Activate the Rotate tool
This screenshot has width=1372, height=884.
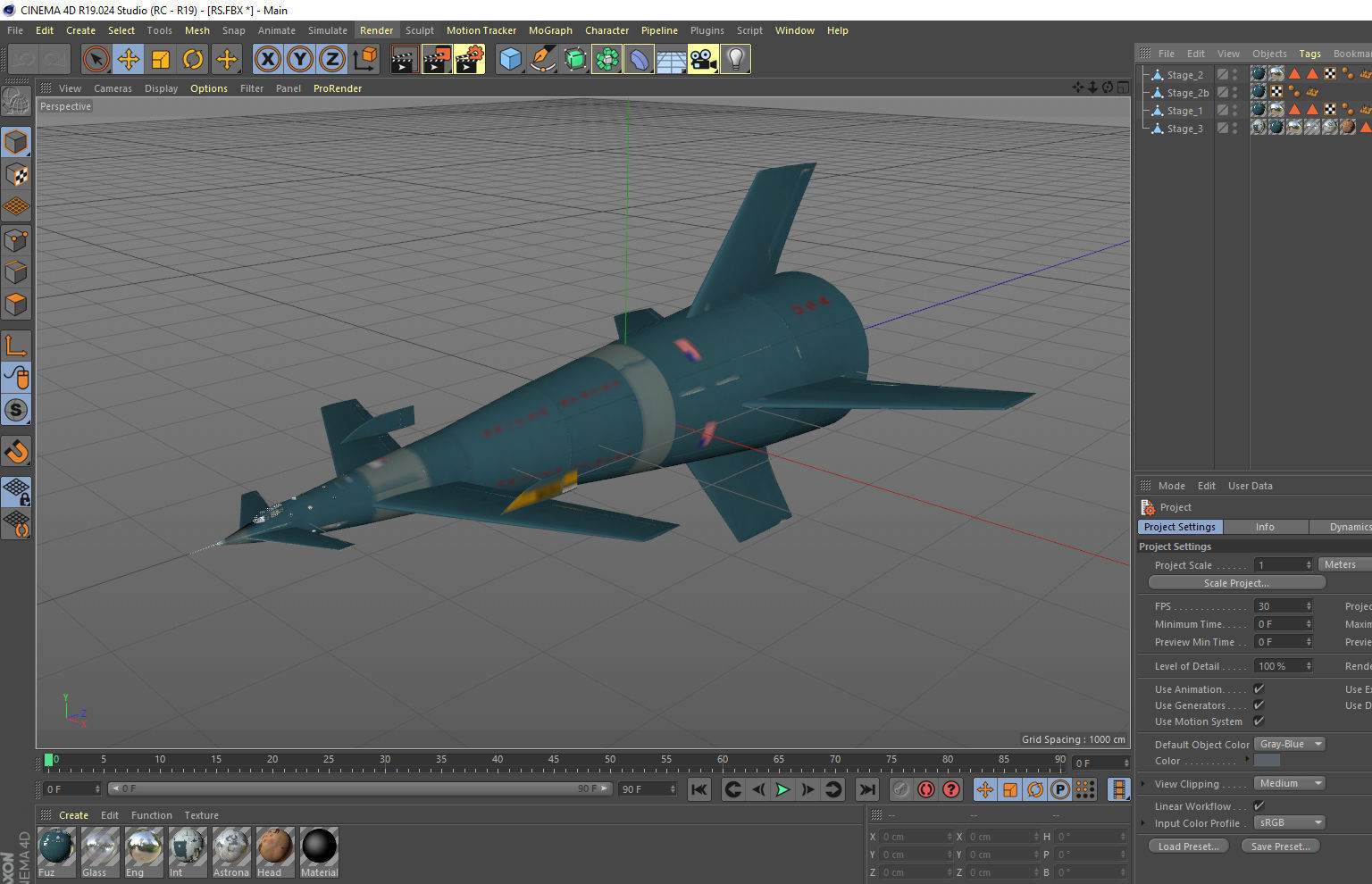coord(193,60)
